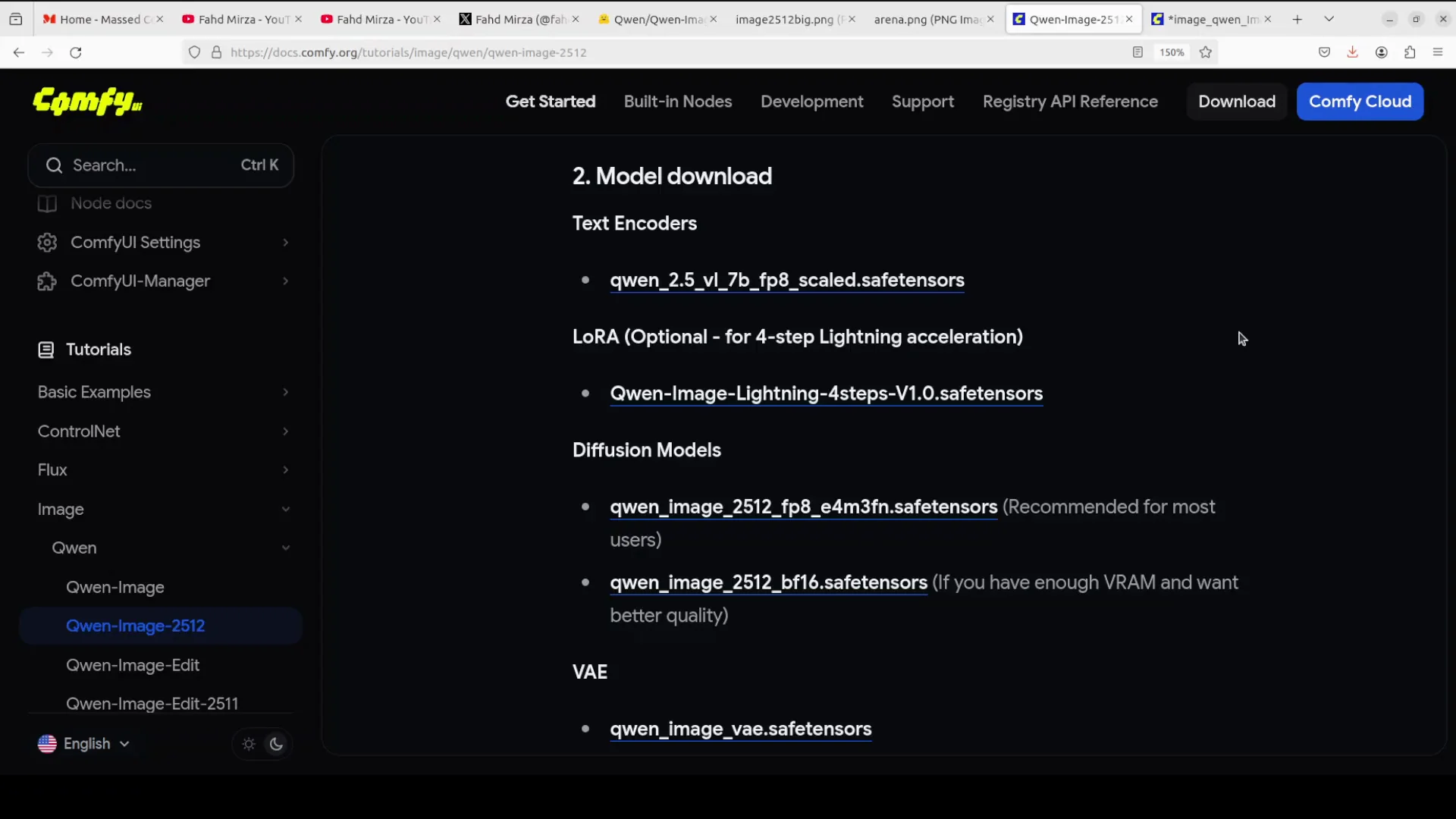1456x819 pixels.
Task: Open Node docs via the book icon
Action: pos(46,203)
